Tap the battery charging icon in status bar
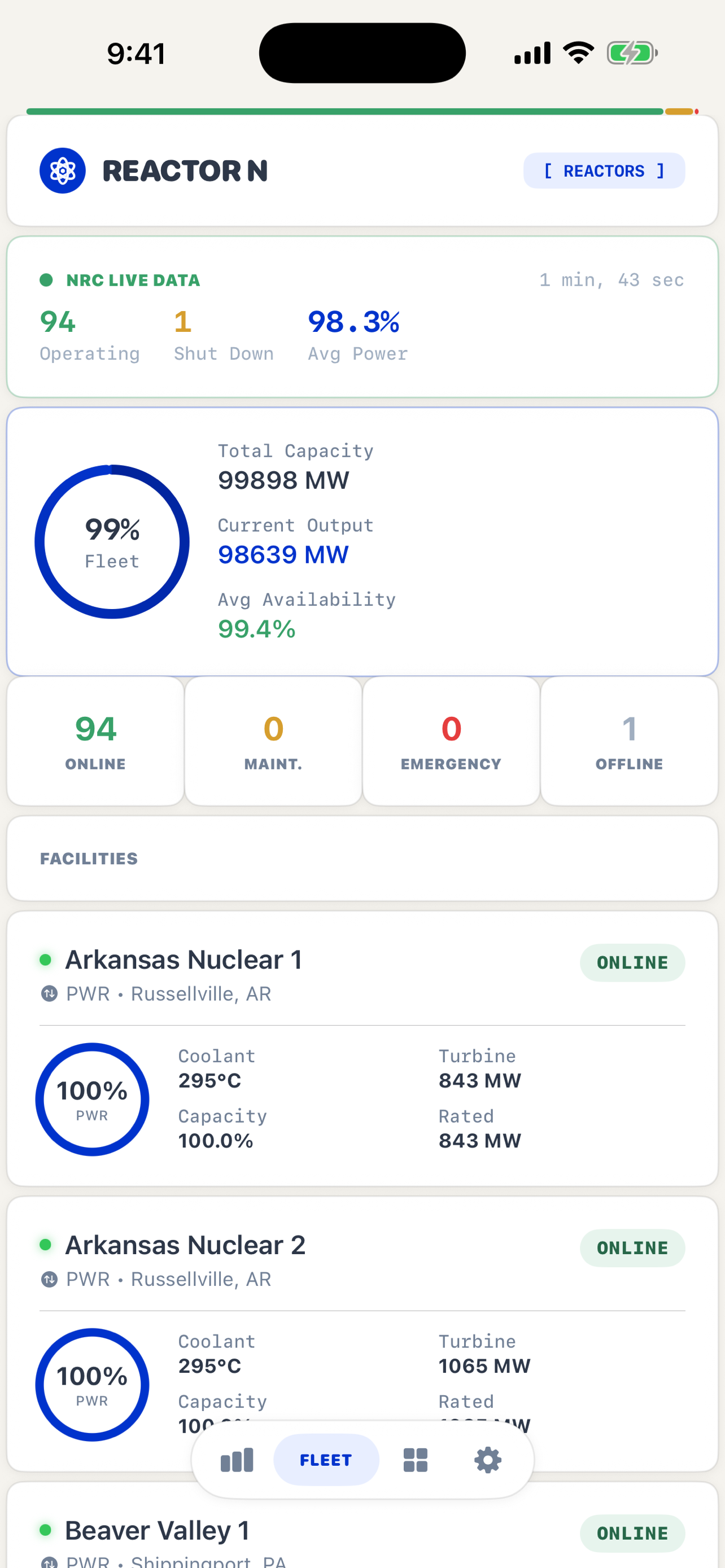The width and height of the screenshot is (725, 1568). point(632,53)
